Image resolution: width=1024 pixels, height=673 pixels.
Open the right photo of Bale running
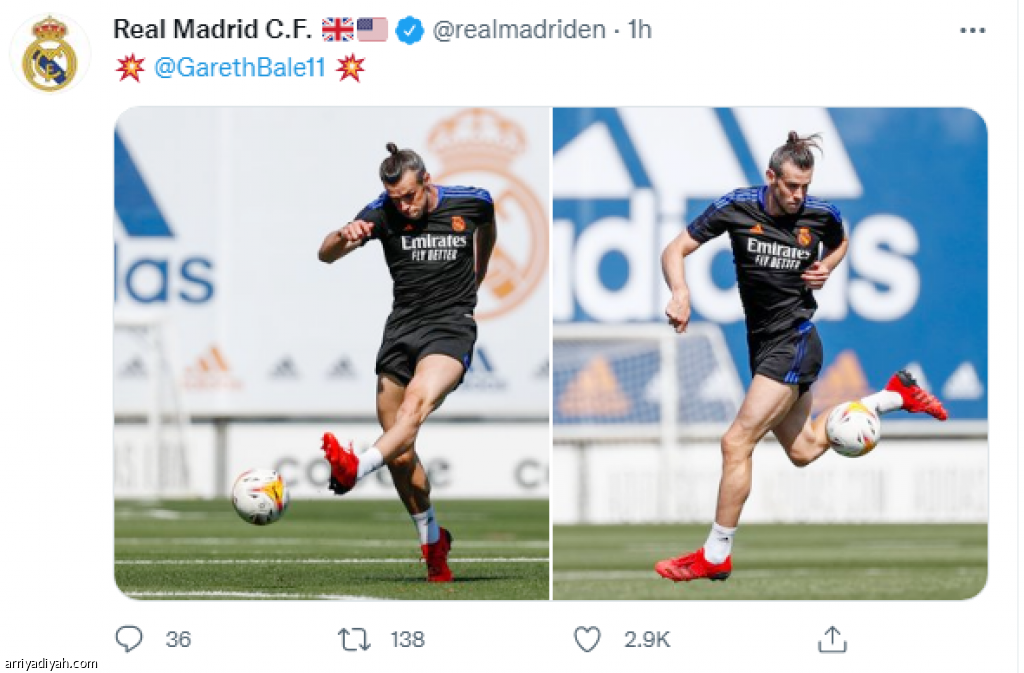[x=770, y=353]
